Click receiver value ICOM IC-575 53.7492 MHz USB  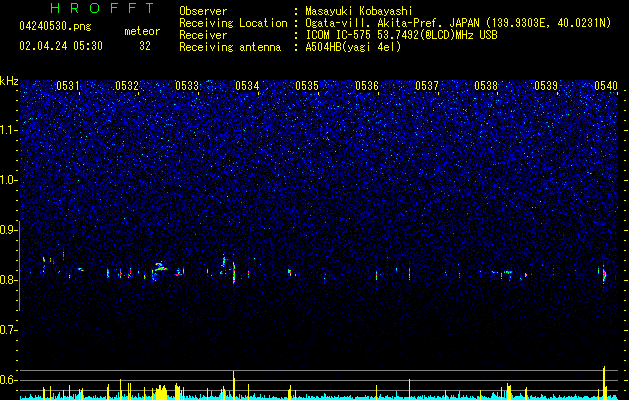click(401, 35)
